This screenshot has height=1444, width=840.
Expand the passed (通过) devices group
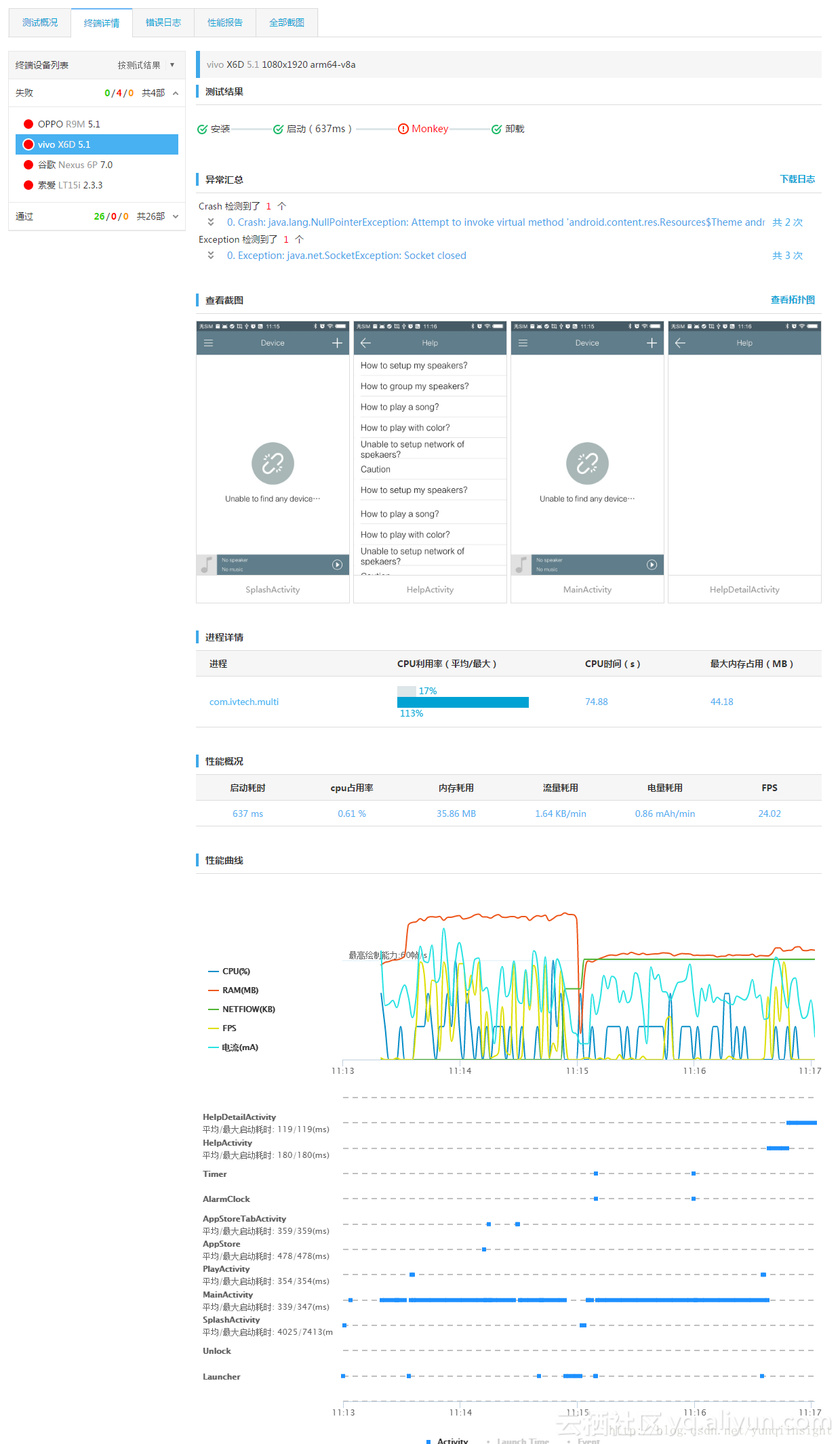pos(176,217)
